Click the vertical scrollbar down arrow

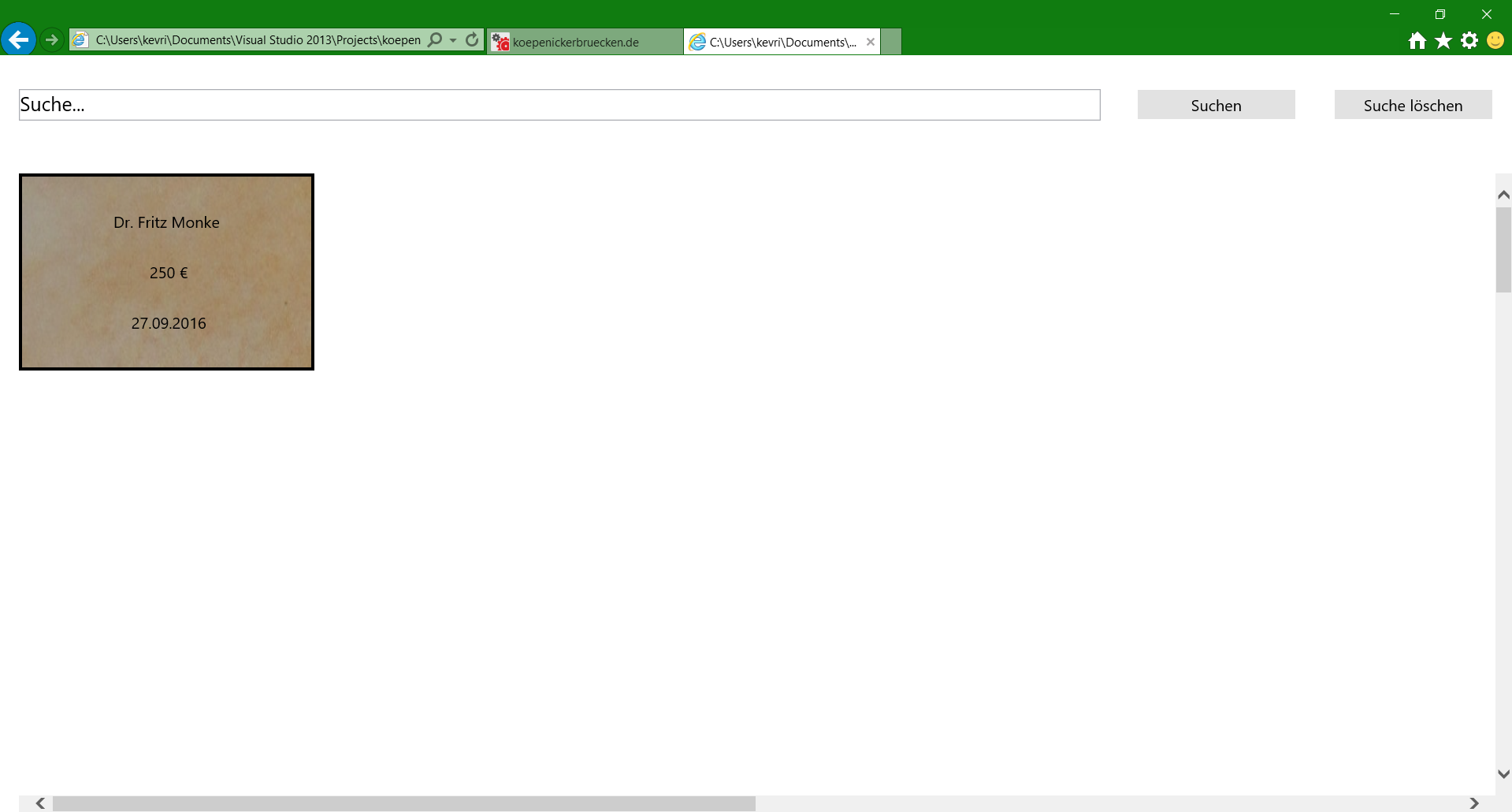tap(1503, 774)
